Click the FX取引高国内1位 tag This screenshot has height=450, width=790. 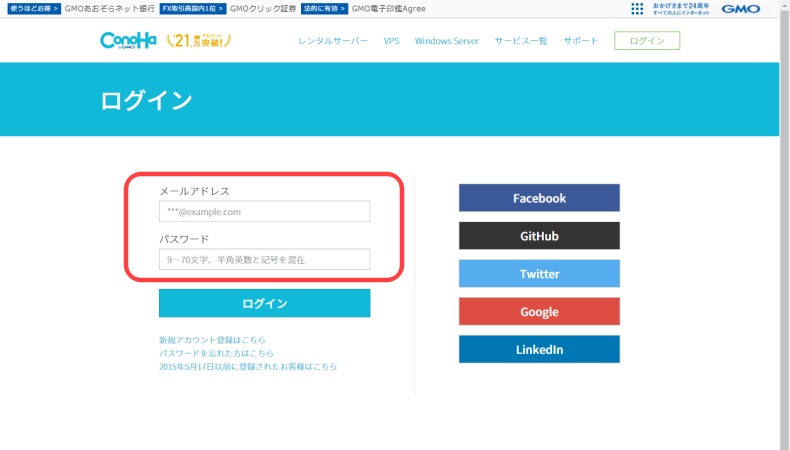[192, 9]
